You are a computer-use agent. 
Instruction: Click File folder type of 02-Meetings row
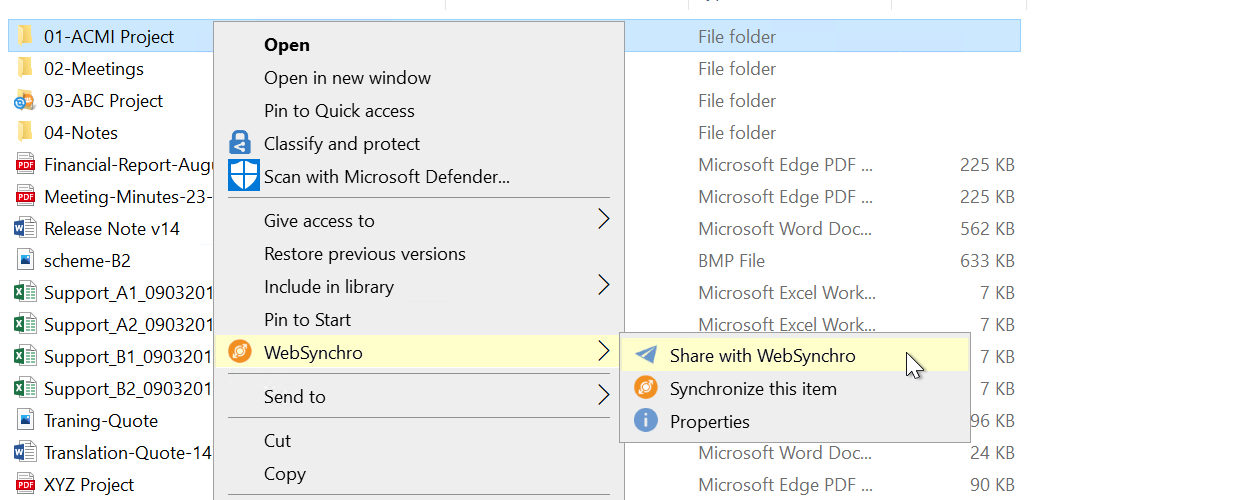[737, 68]
